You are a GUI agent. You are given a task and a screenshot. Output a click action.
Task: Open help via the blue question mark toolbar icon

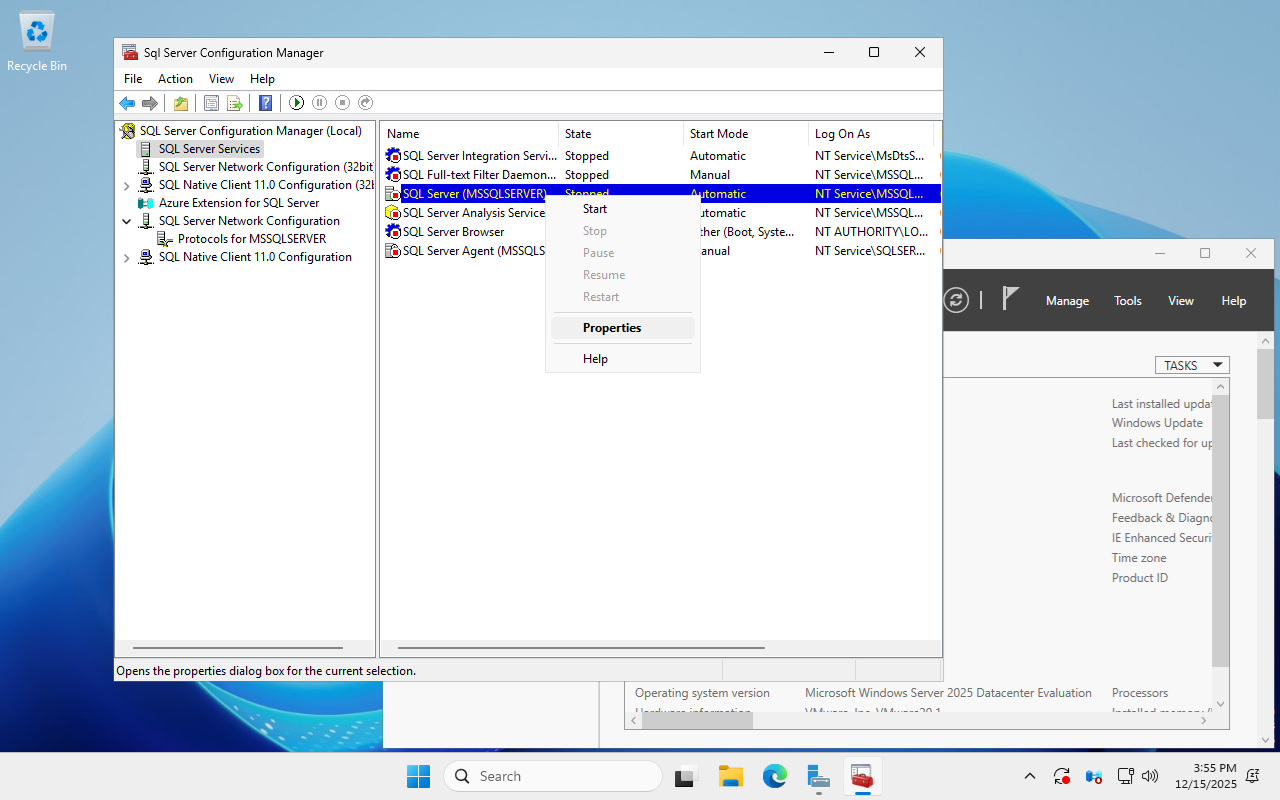pyautogui.click(x=265, y=102)
